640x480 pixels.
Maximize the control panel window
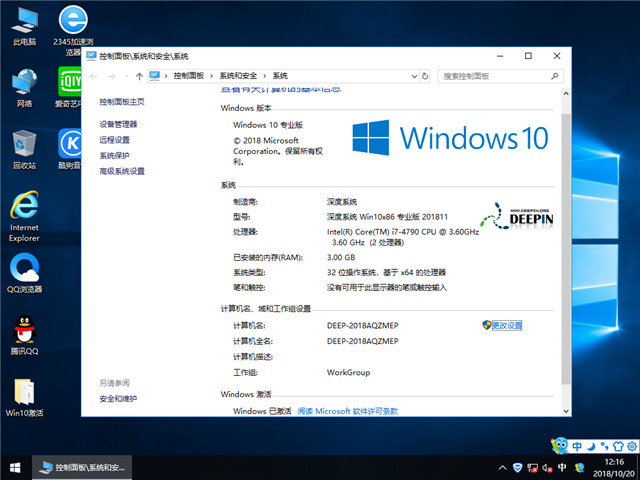[x=528, y=56]
